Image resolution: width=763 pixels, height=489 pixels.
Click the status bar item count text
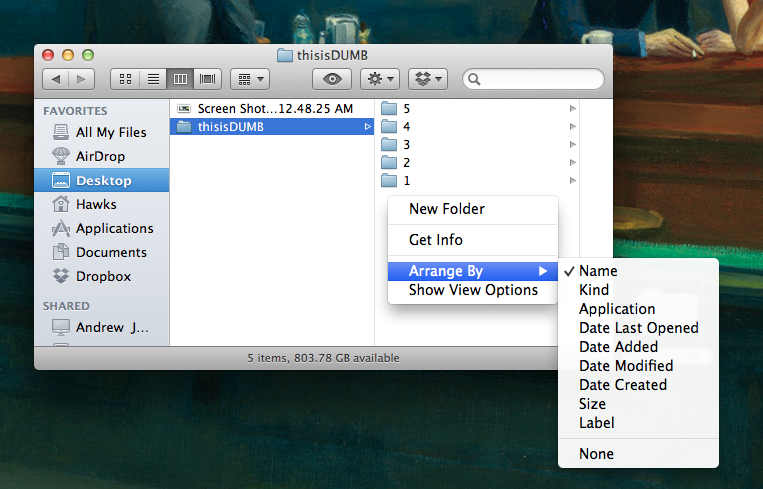point(323,358)
